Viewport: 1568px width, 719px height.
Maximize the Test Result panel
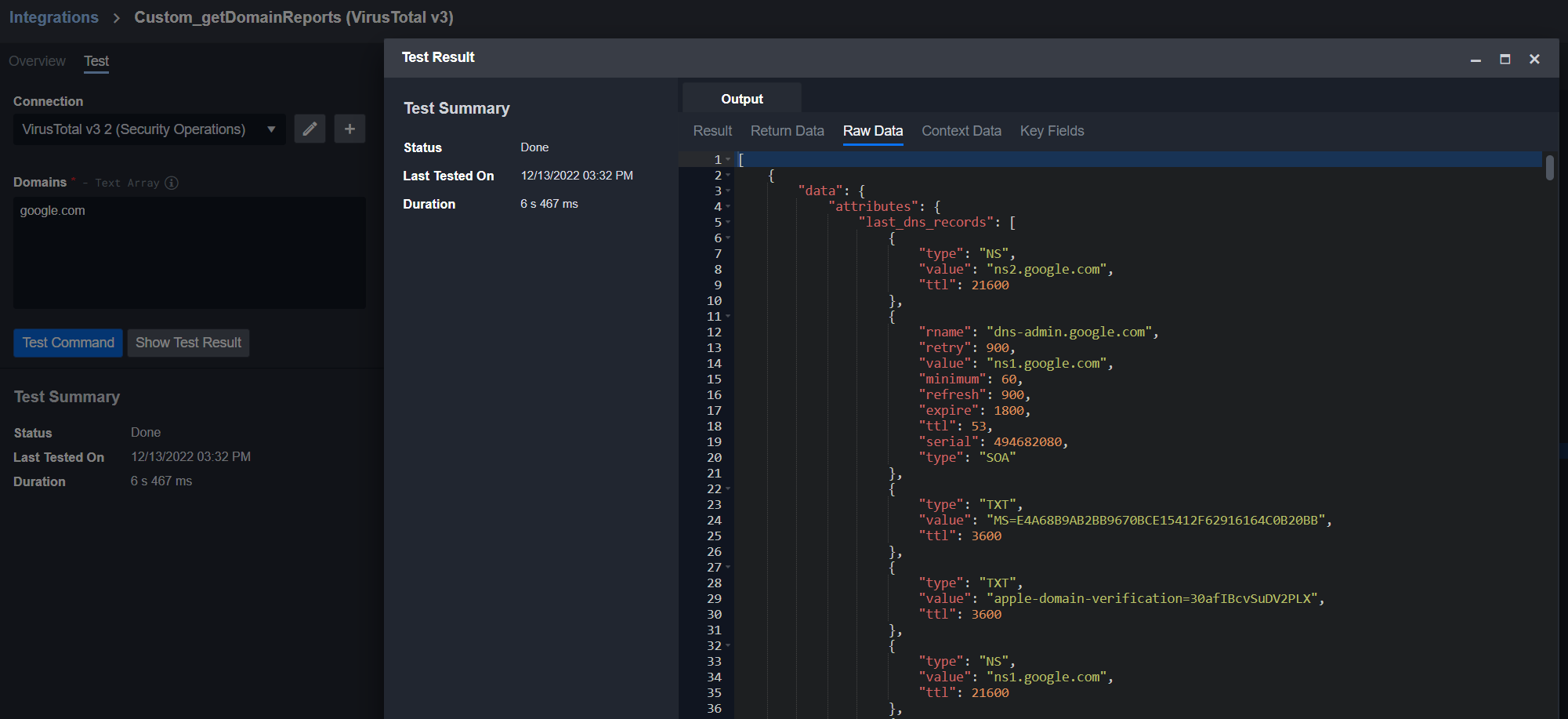pos(1505,60)
